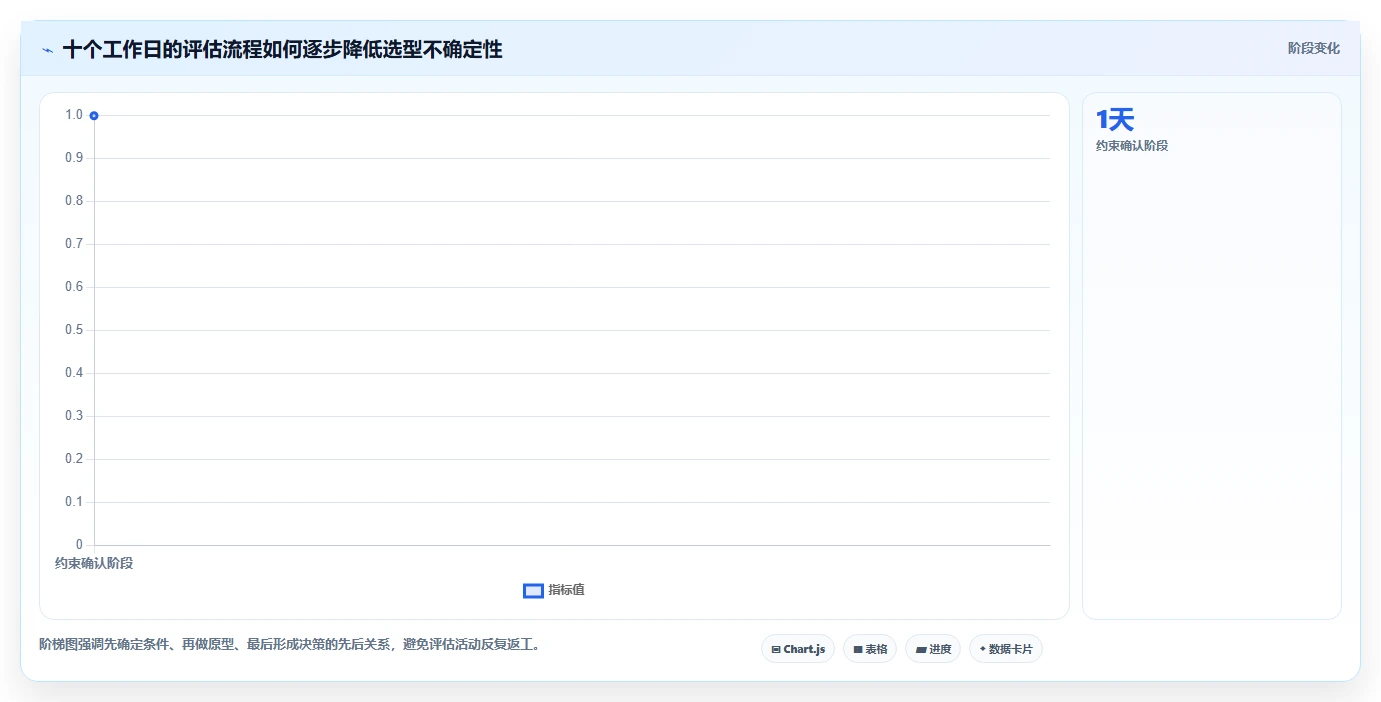Image resolution: width=1381 pixels, height=702 pixels.
Task: Click the 约束确认阶段 caption in the side card
Action: 1132,146
